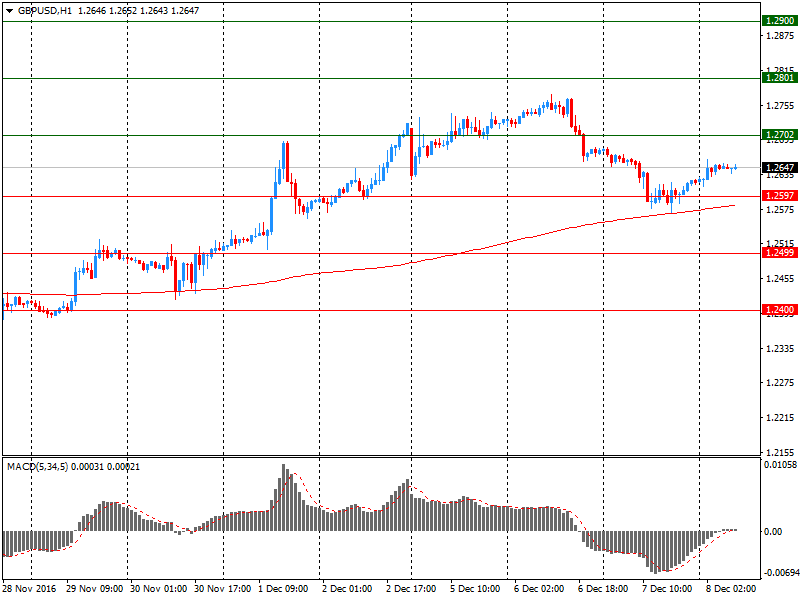Select the MACD scale value 0.01058
800x600 pixels.
[x=780, y=465]
